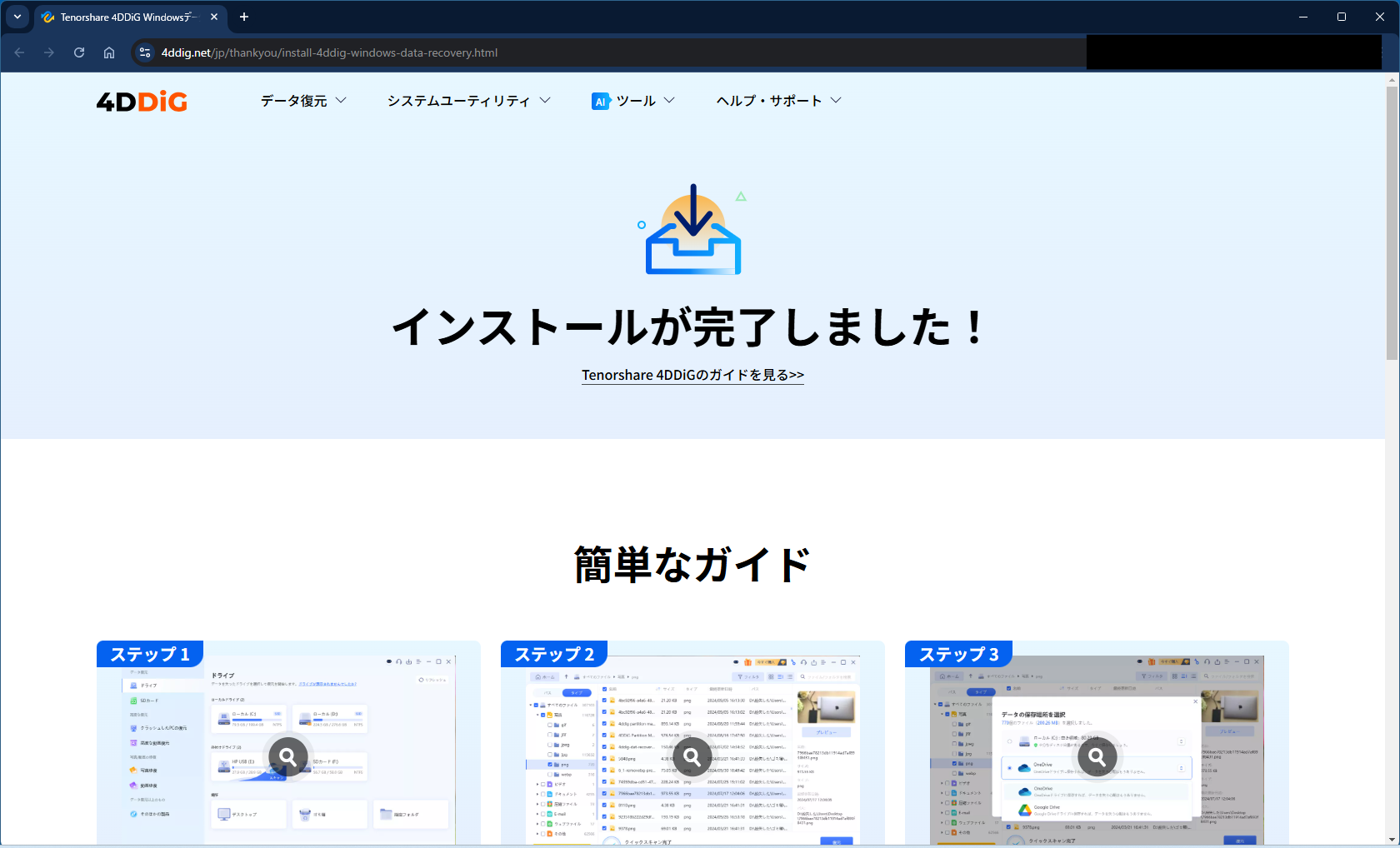The height and width of the screenshot is (848, 1400).
Task: Click the chevron next to ヘルプ・サポート
Action: click(836, 101)
